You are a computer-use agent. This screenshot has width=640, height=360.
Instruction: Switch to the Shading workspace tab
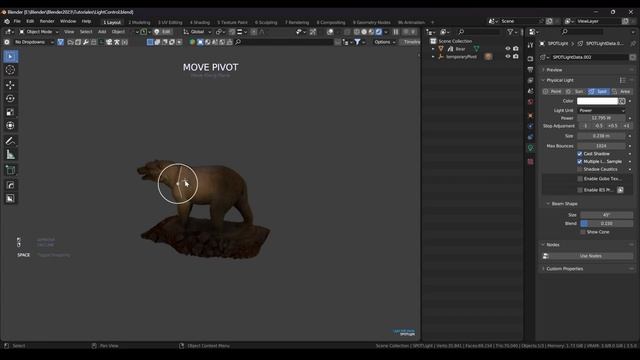(200, 22)
